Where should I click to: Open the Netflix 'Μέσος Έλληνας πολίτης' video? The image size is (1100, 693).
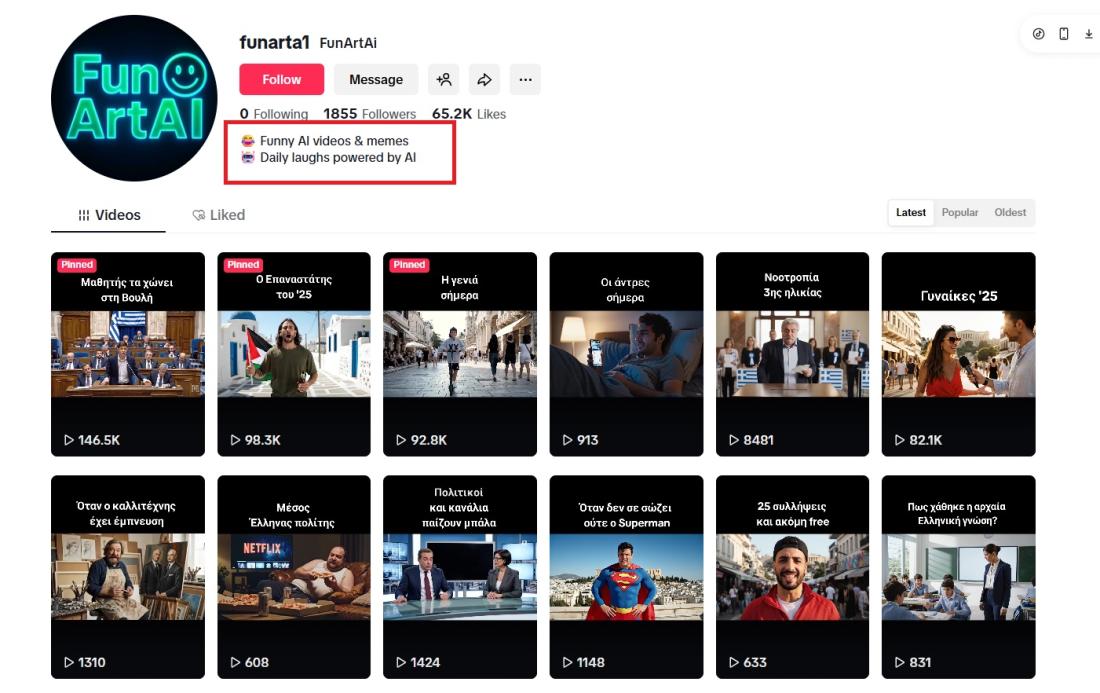coord(293,577)
